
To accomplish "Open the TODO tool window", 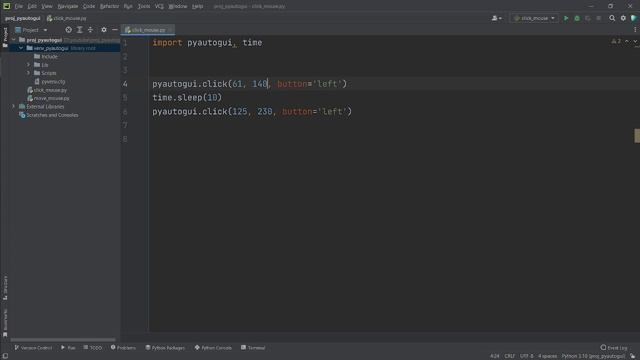I will [x=93, y=348].
